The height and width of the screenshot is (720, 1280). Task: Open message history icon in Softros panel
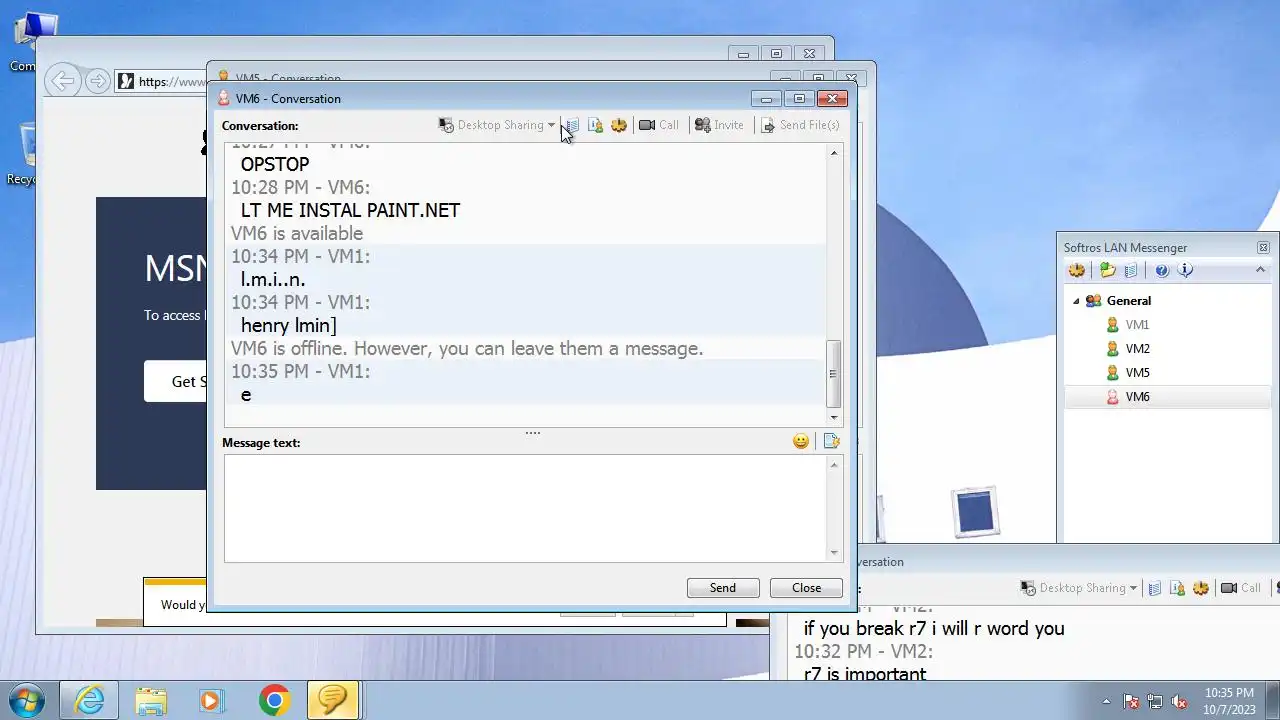tap(1131, 270)
